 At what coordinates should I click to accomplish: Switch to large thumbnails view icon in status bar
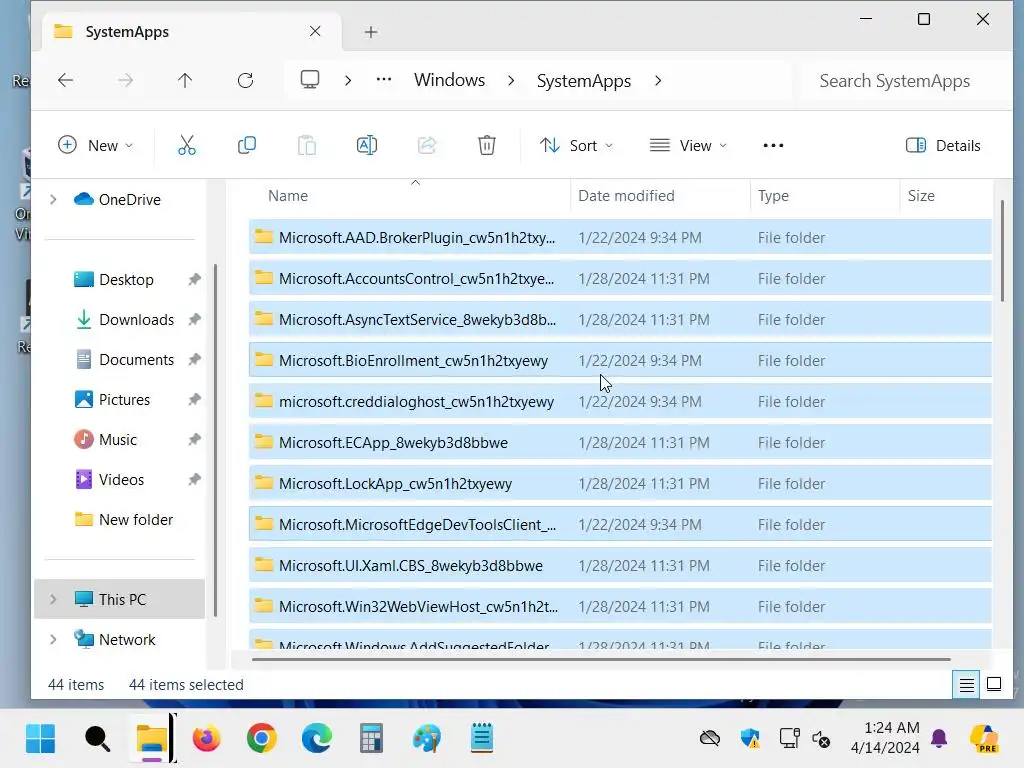point(994,684)
